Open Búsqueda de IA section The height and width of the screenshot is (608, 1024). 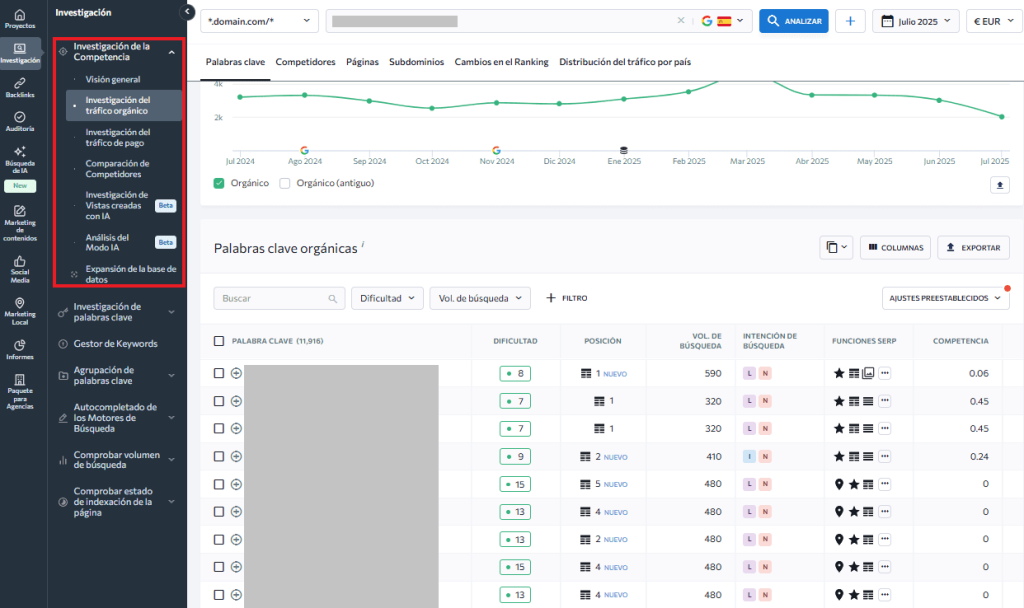(20, 160)
